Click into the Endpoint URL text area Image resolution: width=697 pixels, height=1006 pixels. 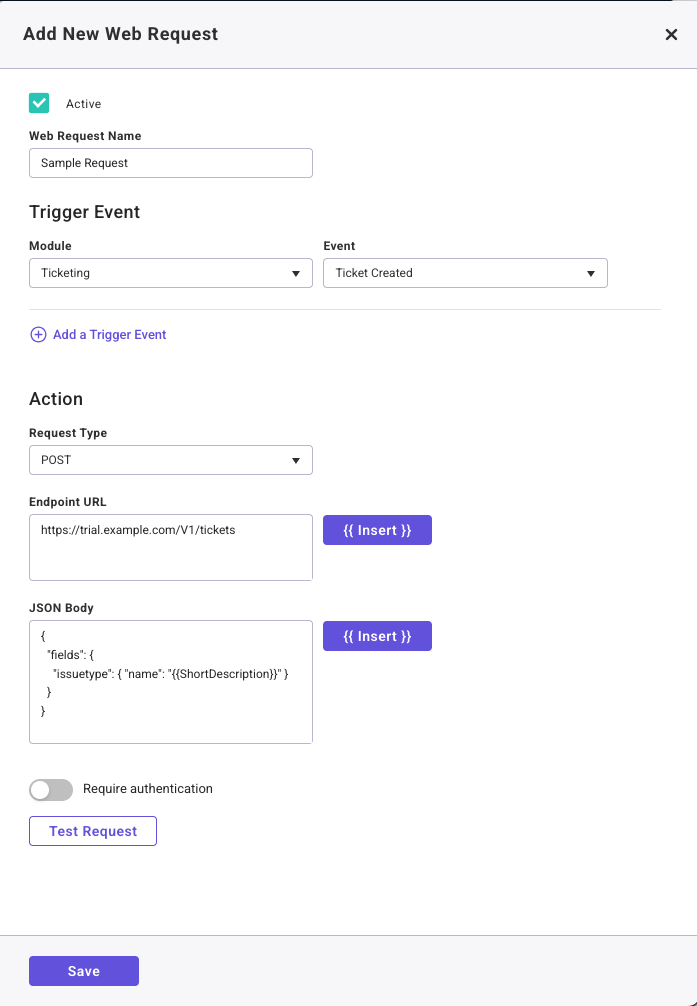170,555
